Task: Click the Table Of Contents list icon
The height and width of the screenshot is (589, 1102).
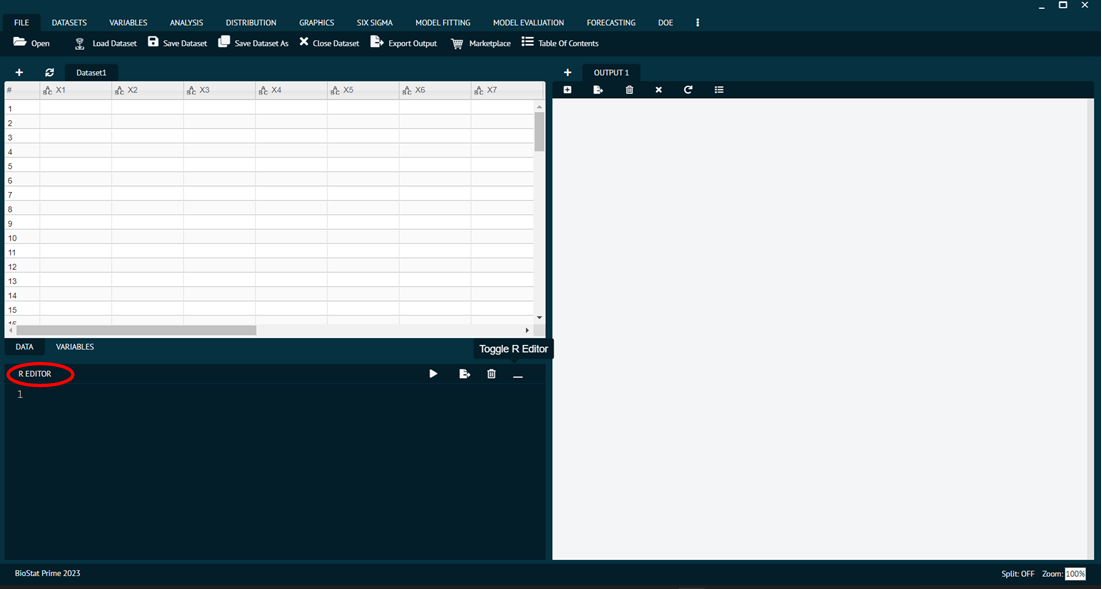Action: point(527,42)
